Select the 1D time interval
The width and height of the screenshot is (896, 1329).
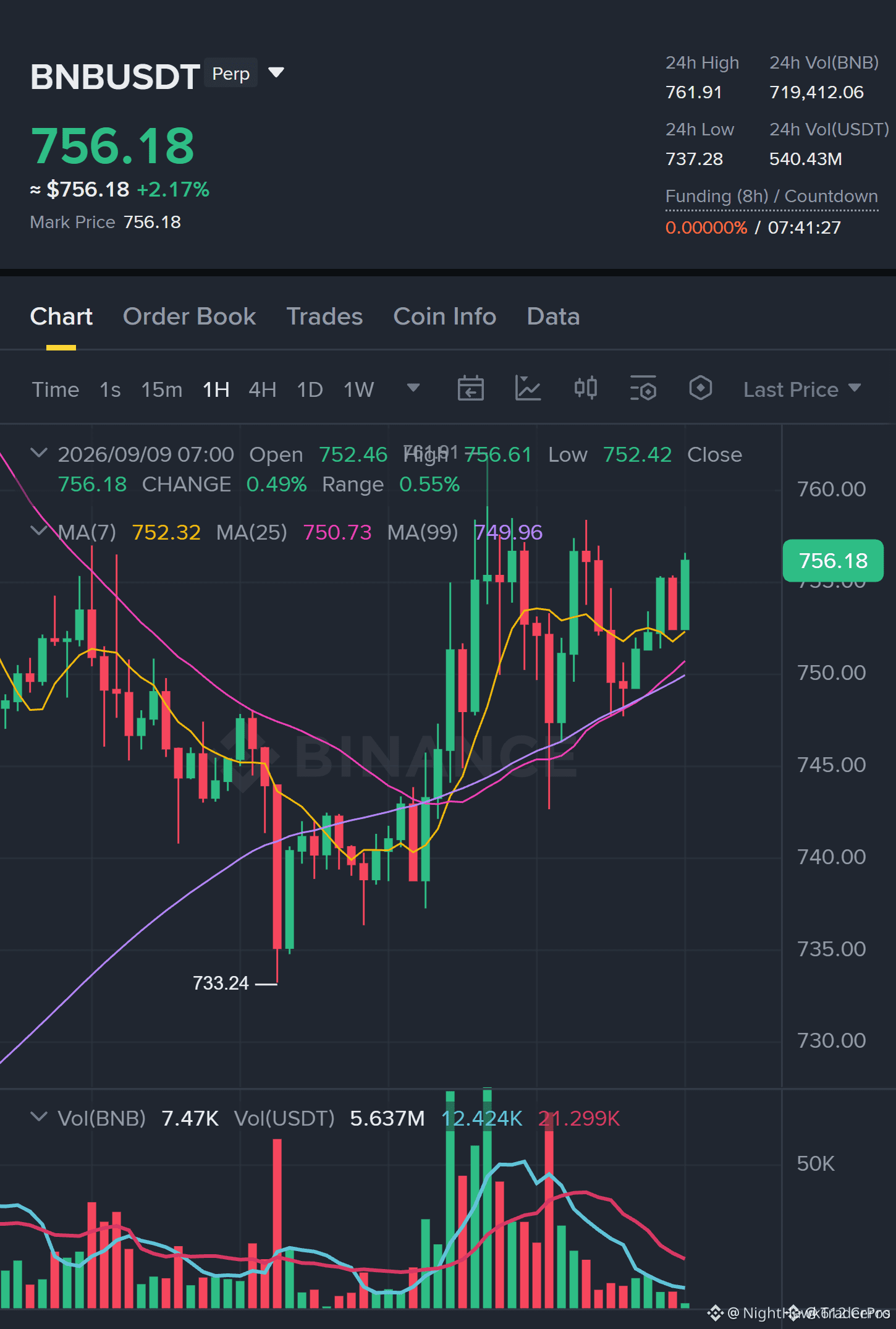[x=310, y=389]
